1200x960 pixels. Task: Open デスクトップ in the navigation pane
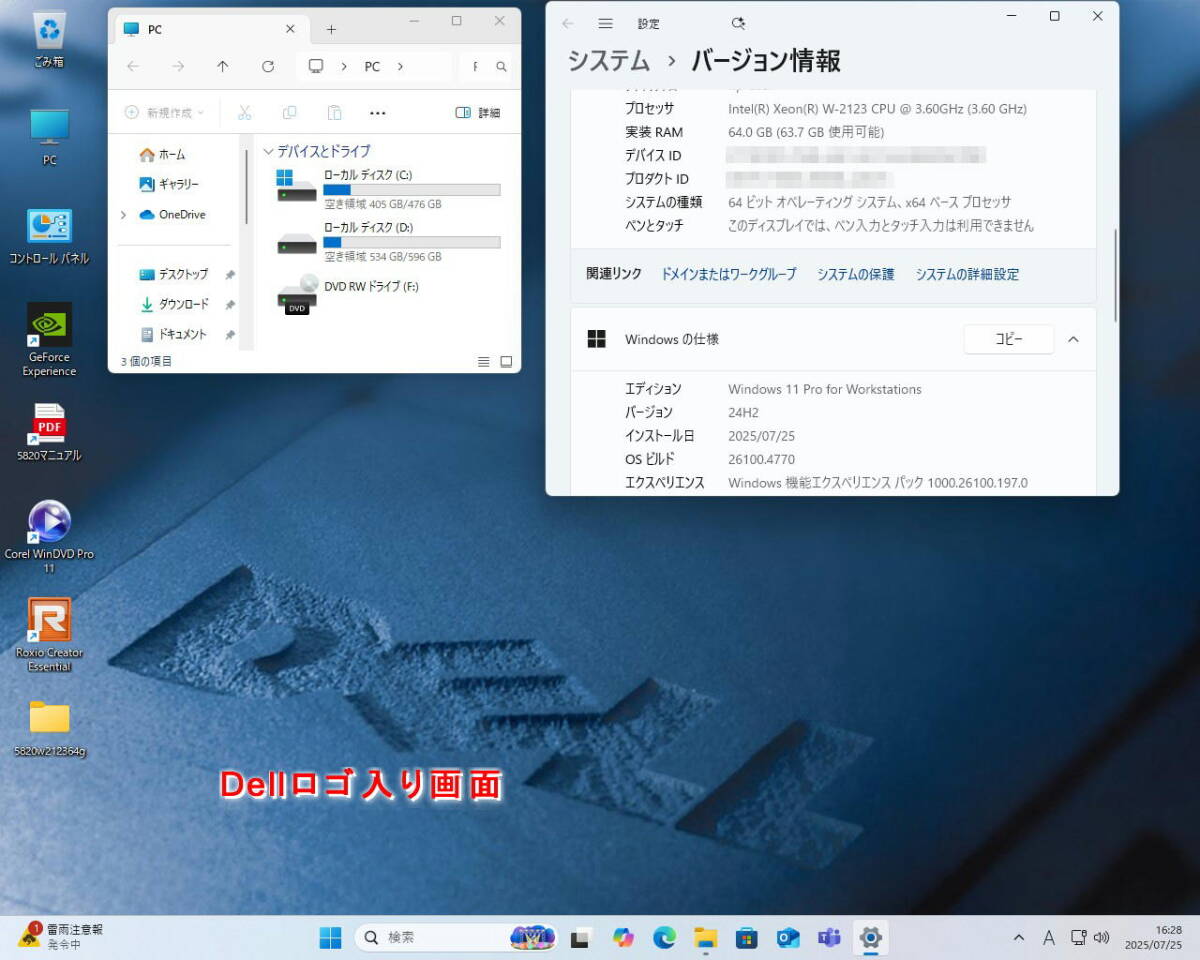pyautogui.click(x=174, y=274)
